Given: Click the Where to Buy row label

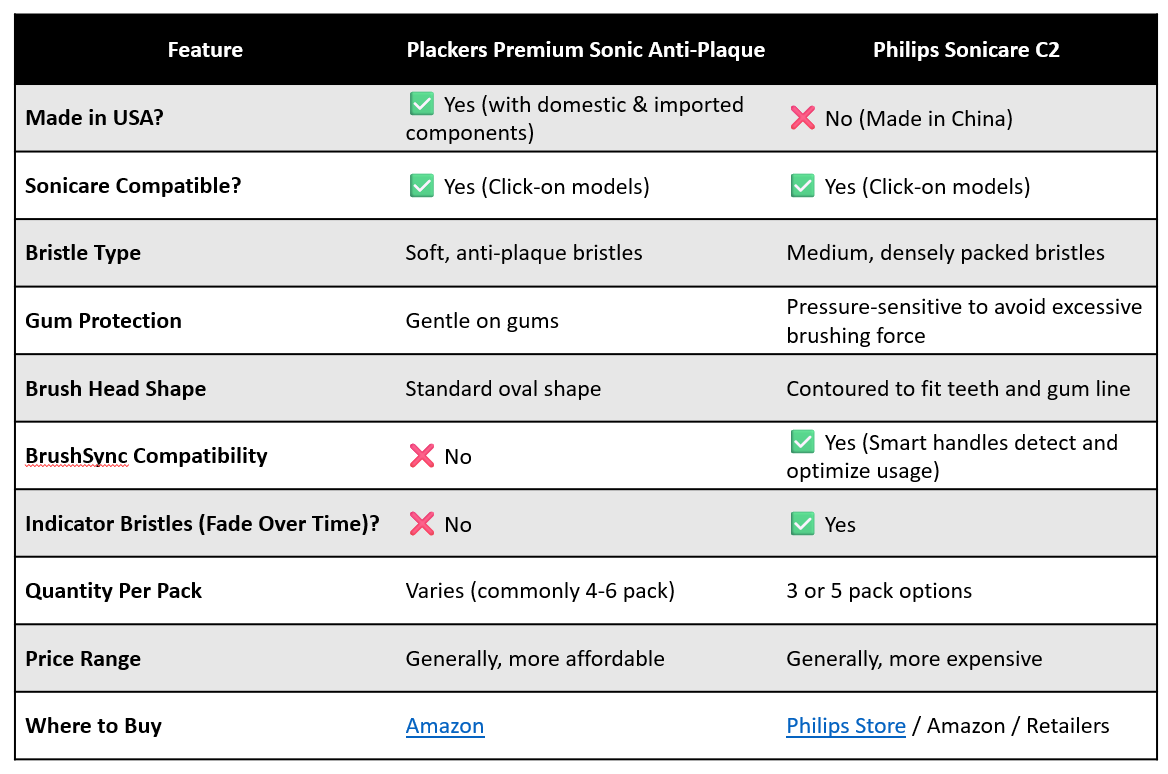Looking at the screenshot, I should click(93, 726).
